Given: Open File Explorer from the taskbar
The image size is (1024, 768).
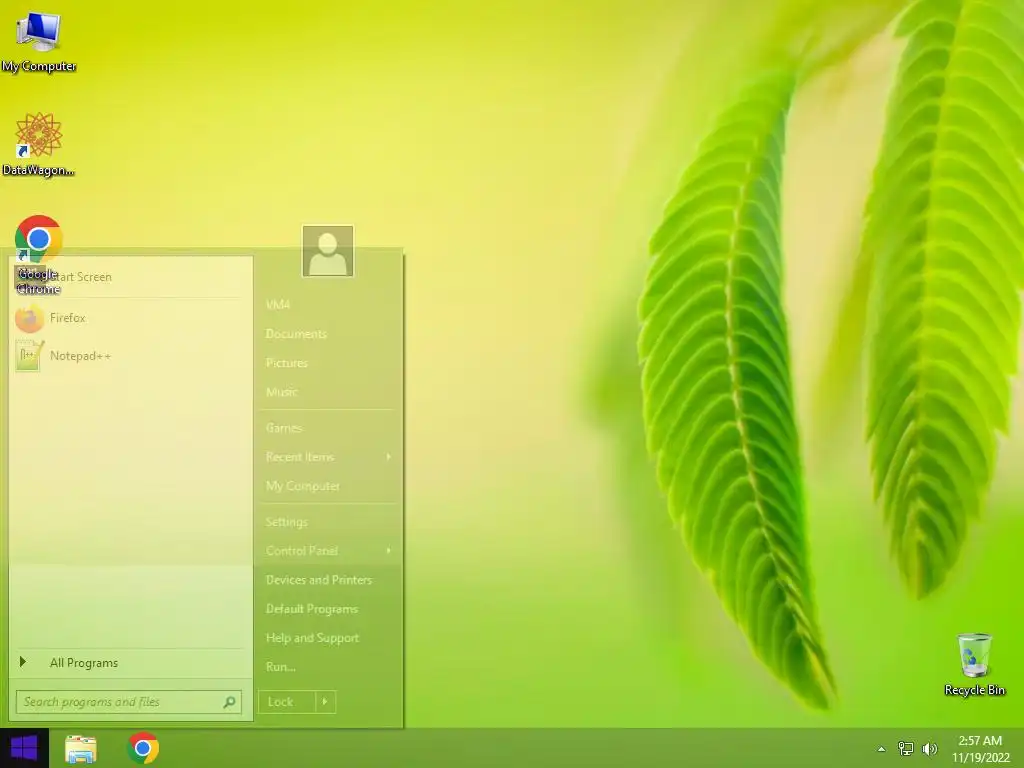Looking at the screenshot, I should [81, 748].
